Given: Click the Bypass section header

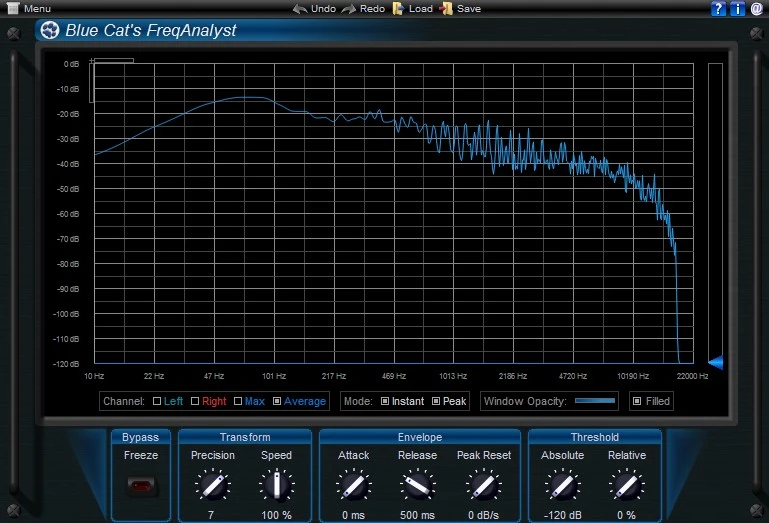Looking at the screenshot, I should pos(141,437).
